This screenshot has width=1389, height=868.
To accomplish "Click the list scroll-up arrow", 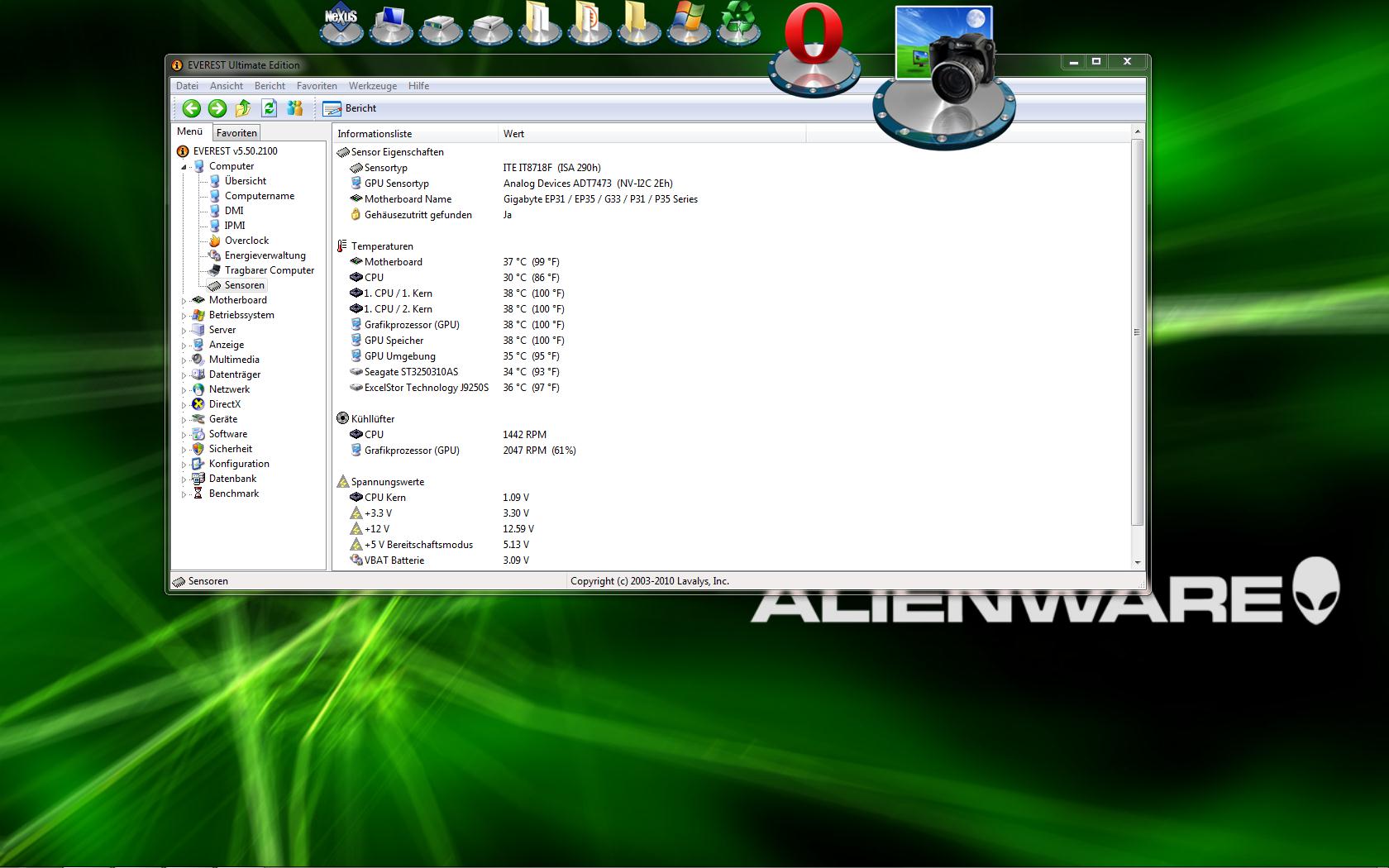I will pos(1138,131).
